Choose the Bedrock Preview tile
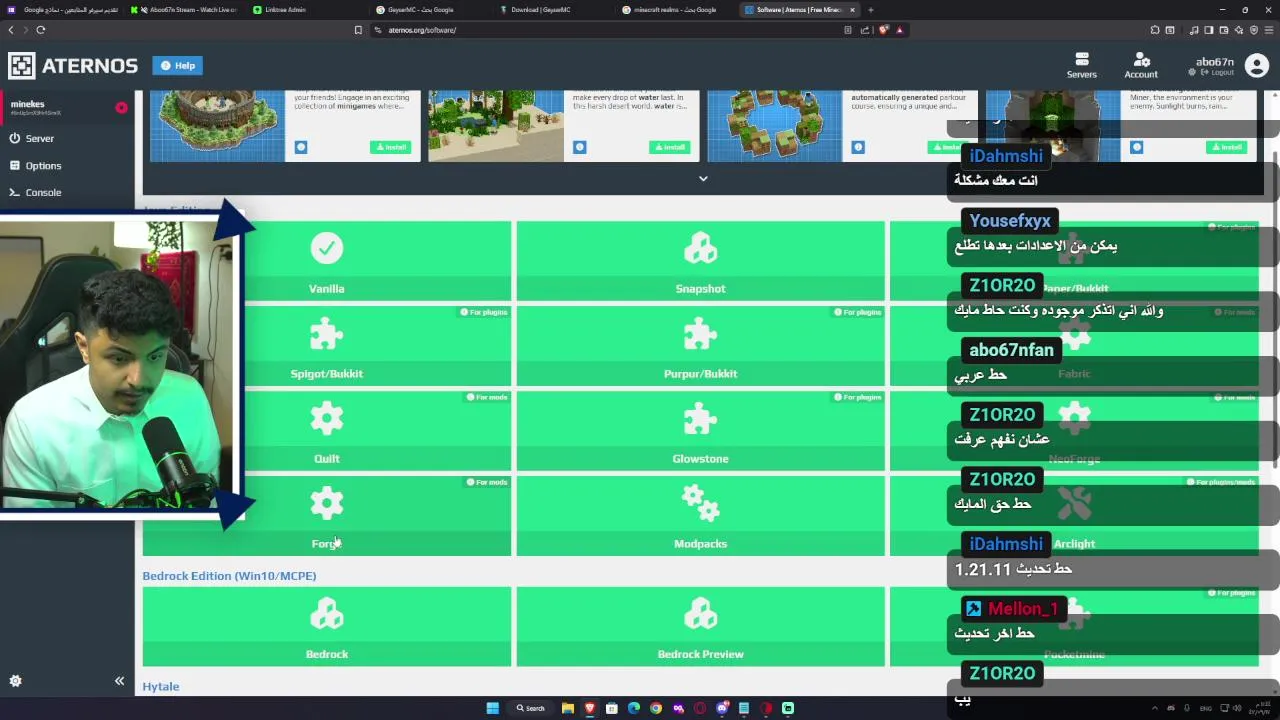The height and width of the screenshot is (720, 1280). click(700, 626)
